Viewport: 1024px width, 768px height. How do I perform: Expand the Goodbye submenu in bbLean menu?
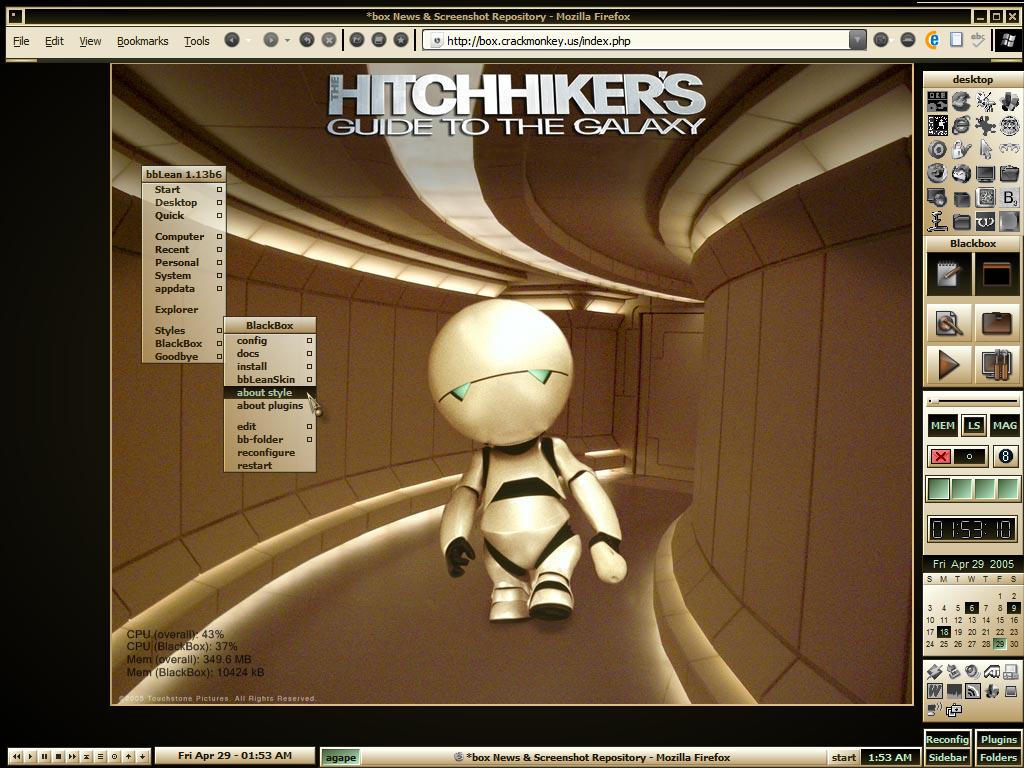point(184,357)
